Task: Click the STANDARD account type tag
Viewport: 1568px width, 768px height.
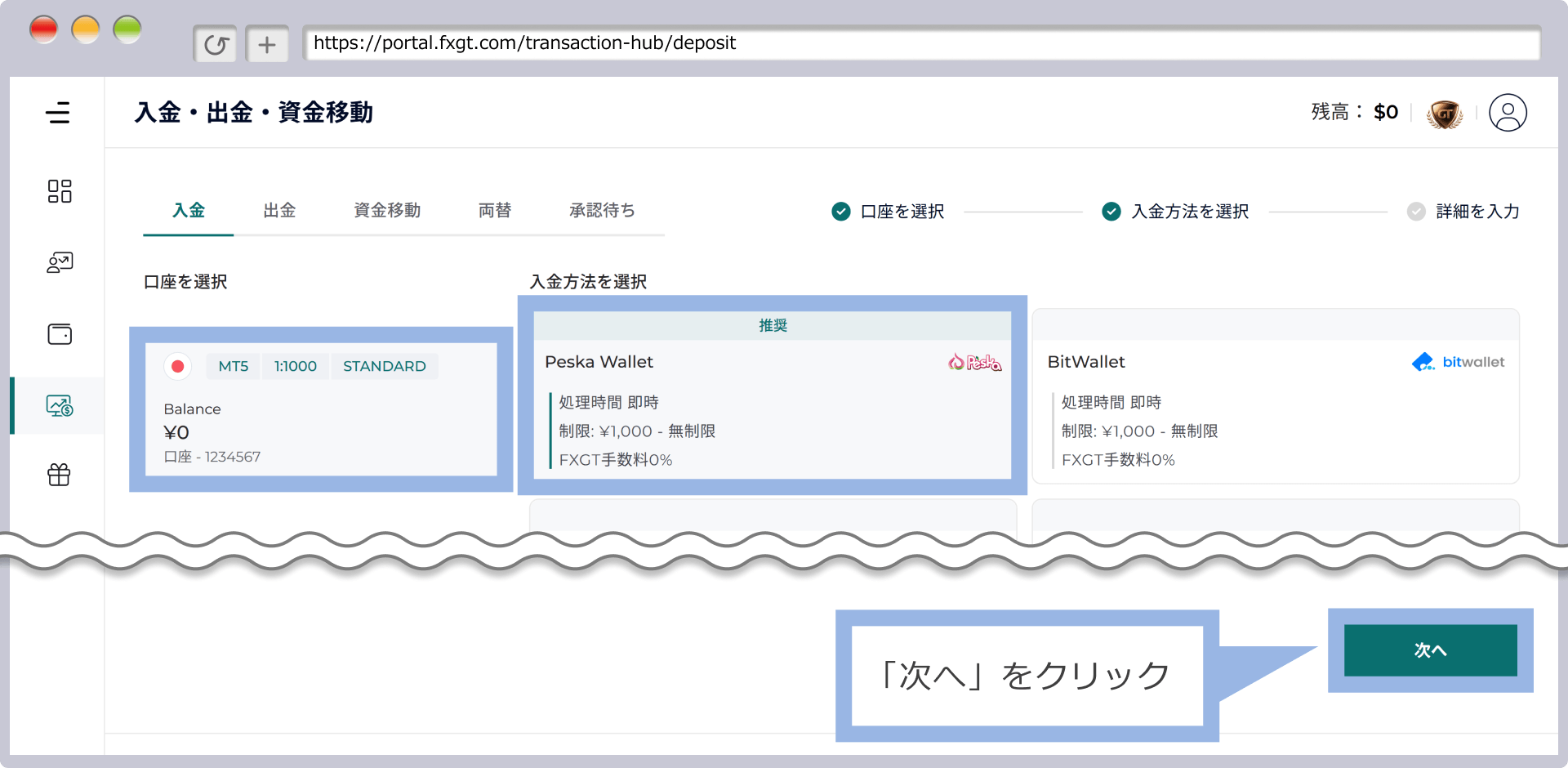Action: point(384,366)
